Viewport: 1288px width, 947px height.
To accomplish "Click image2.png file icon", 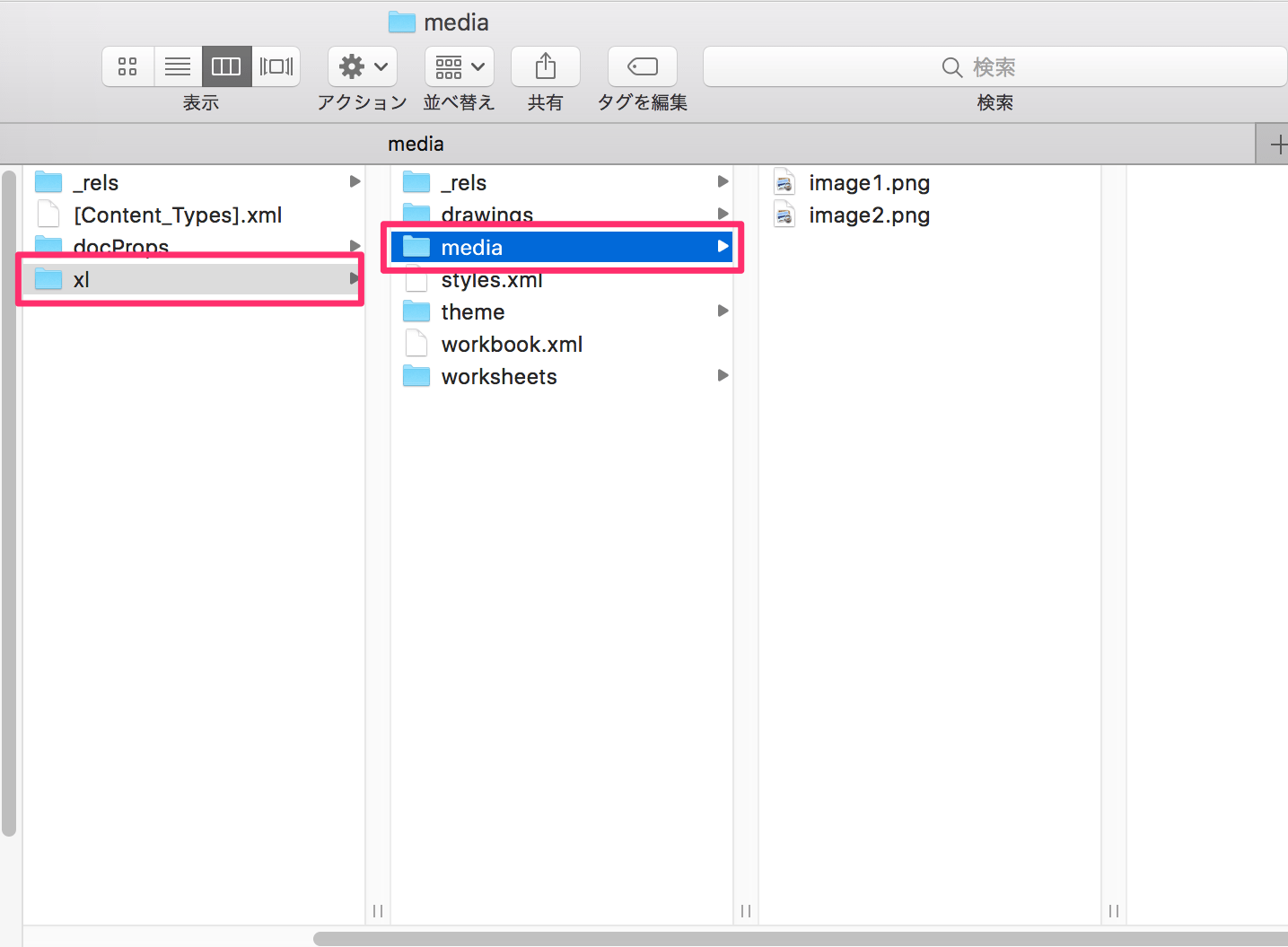I will (784, 215).
